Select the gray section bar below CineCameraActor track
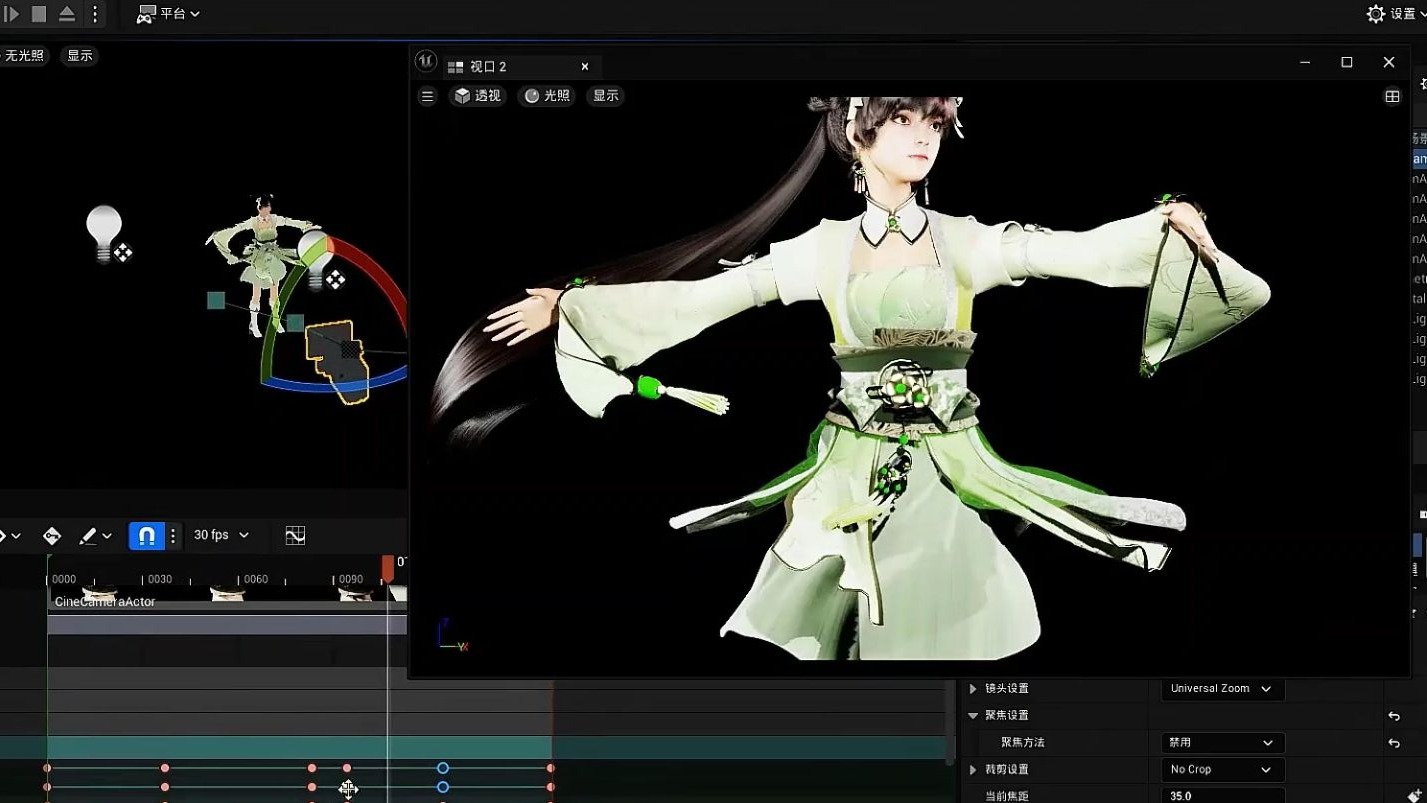The height and width of the screenshot is (803, 1427). tap(227, 625)
